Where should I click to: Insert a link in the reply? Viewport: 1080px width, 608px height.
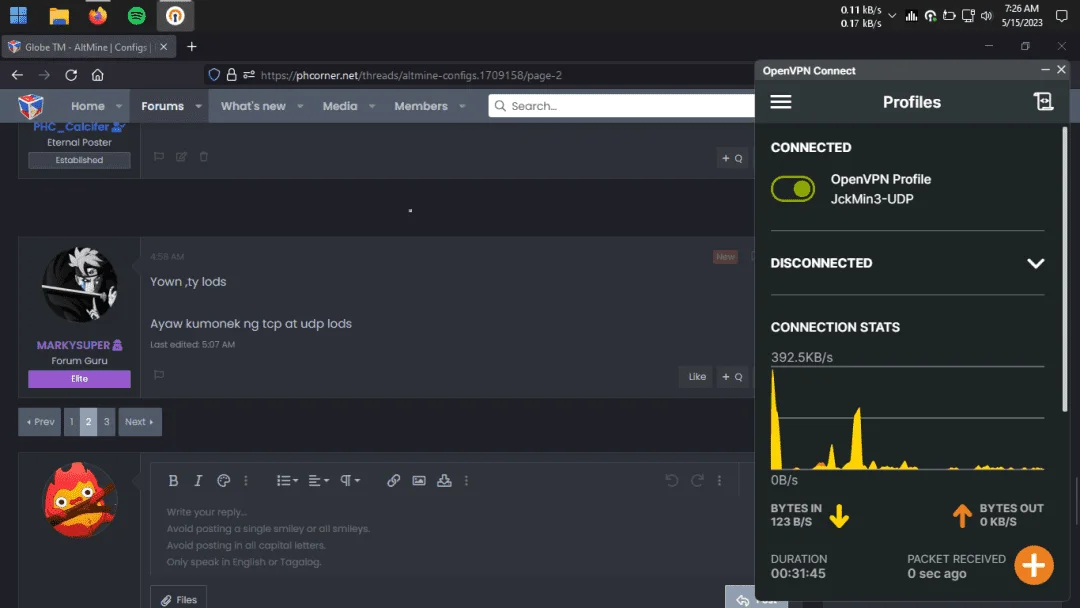tap(393, 481)
